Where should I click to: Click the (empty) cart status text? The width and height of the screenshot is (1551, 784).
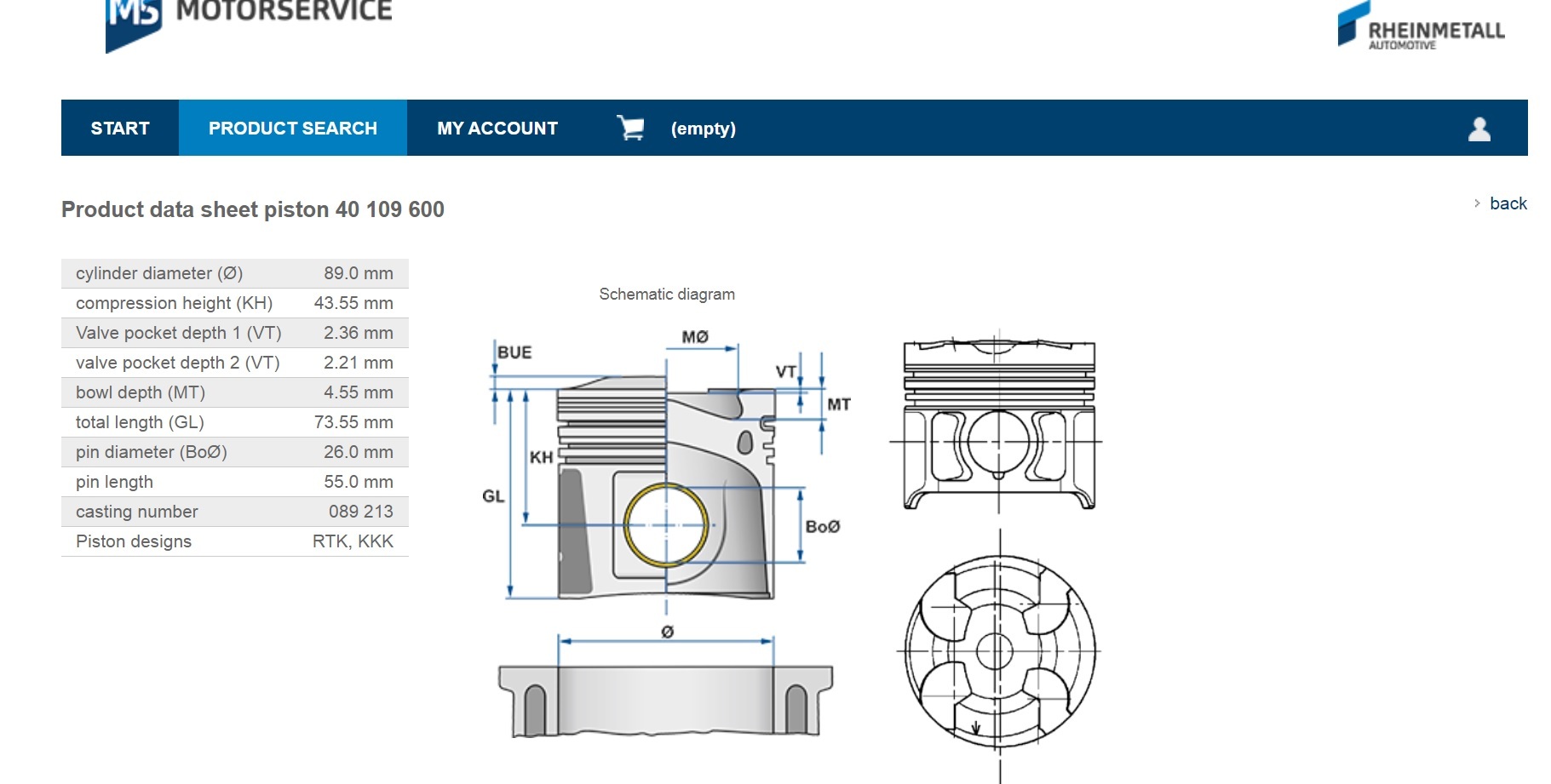pos(703,129)
